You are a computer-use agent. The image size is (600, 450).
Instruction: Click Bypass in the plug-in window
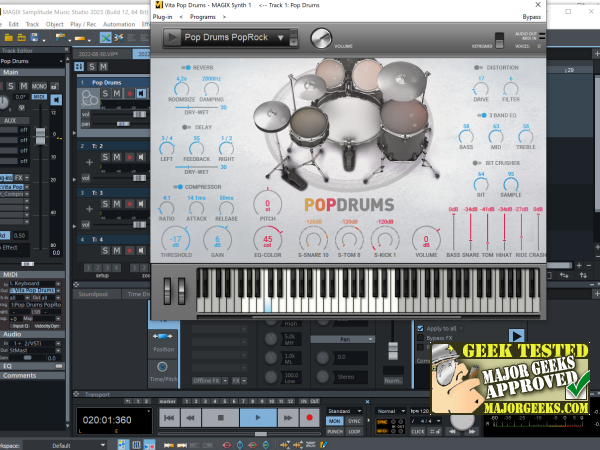532,17
